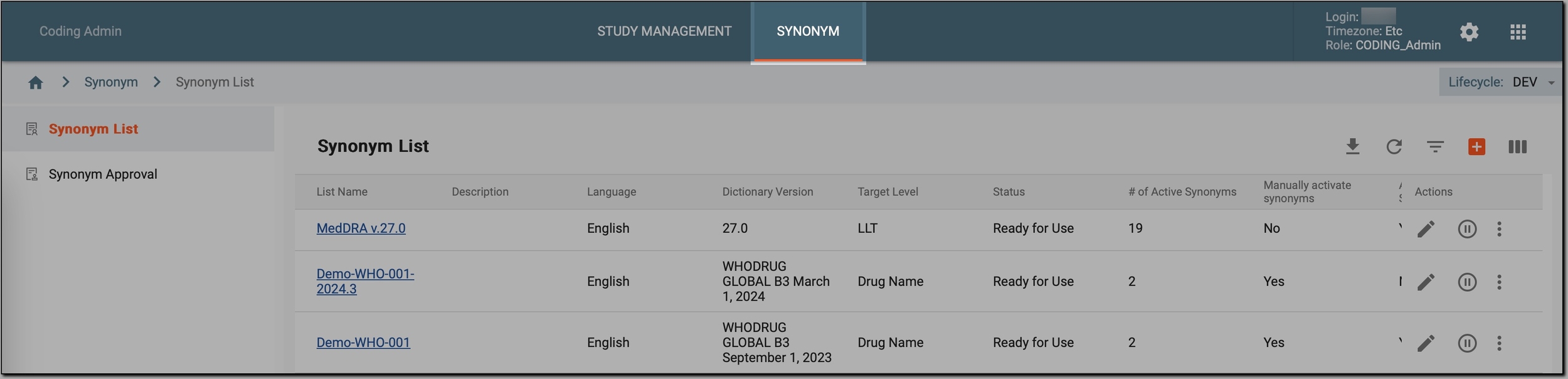Screen dimensions: 1568x379
Task: Download the synonym list
Action: [x=1353, y=146]
